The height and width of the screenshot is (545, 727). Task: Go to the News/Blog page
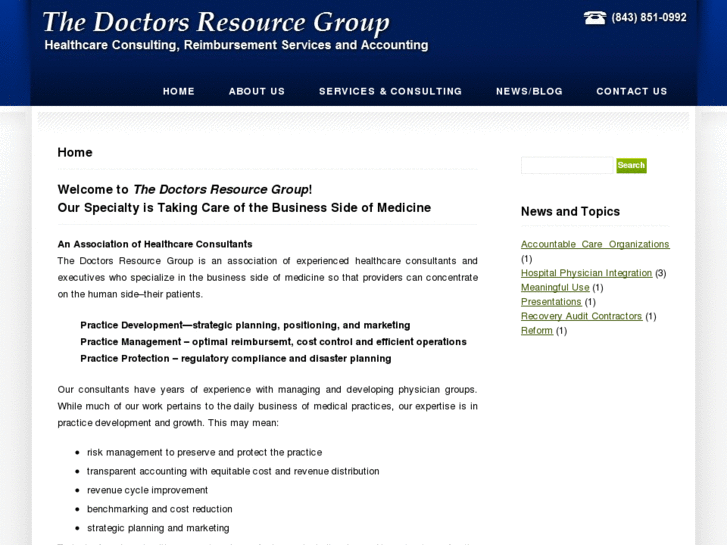click(x=529, y=91)
